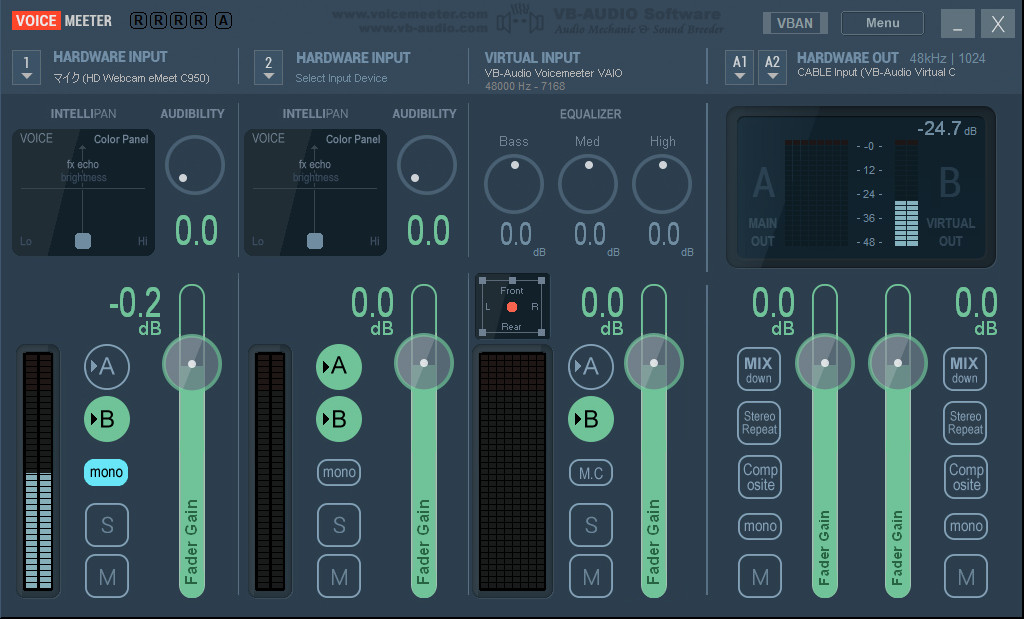Viewport: 1024px width, 619px height.
Task: Click the main out A bus fader knob
Action: tap(825, 363)
